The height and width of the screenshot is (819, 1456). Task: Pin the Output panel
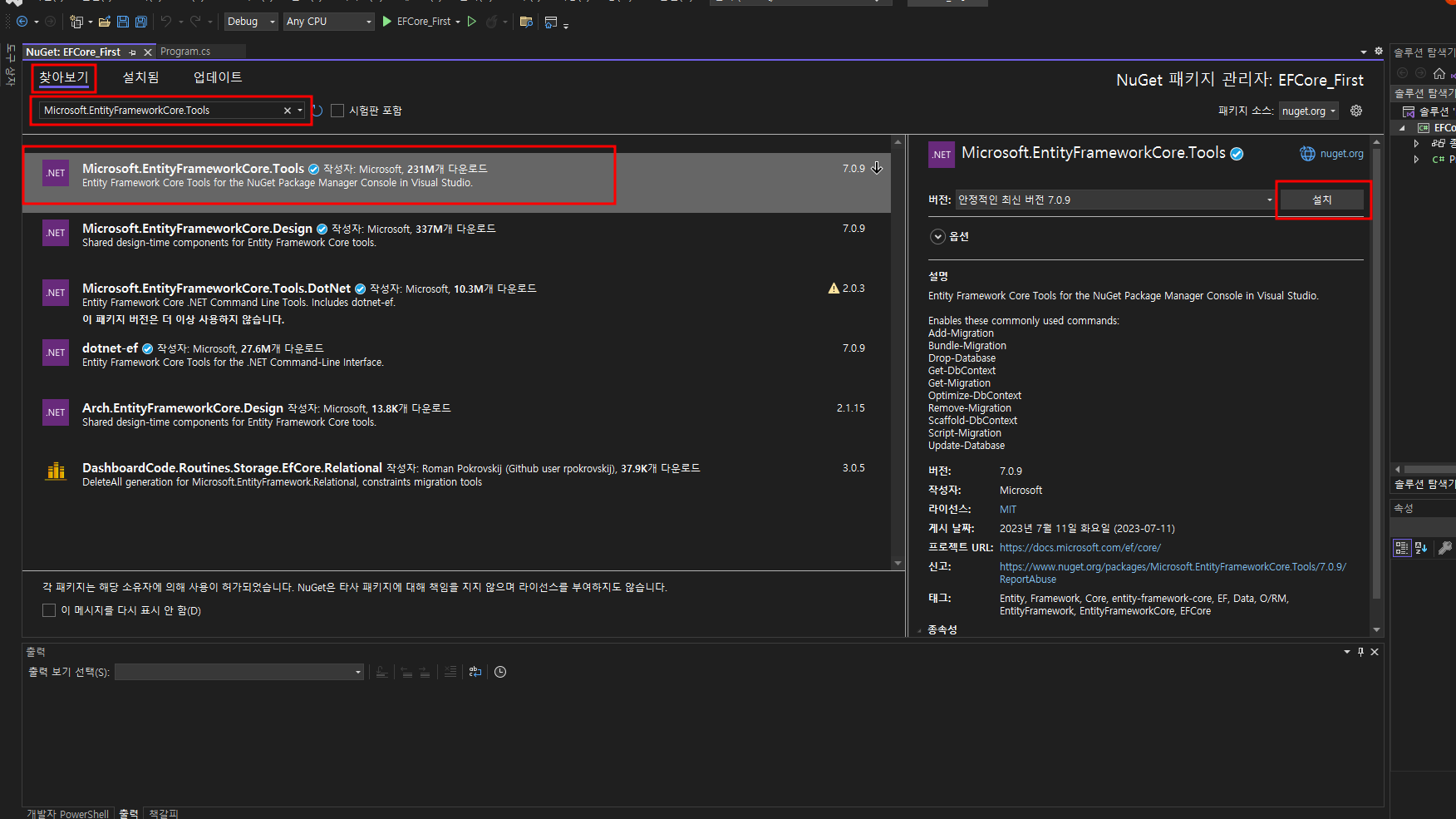(1360, 652)
